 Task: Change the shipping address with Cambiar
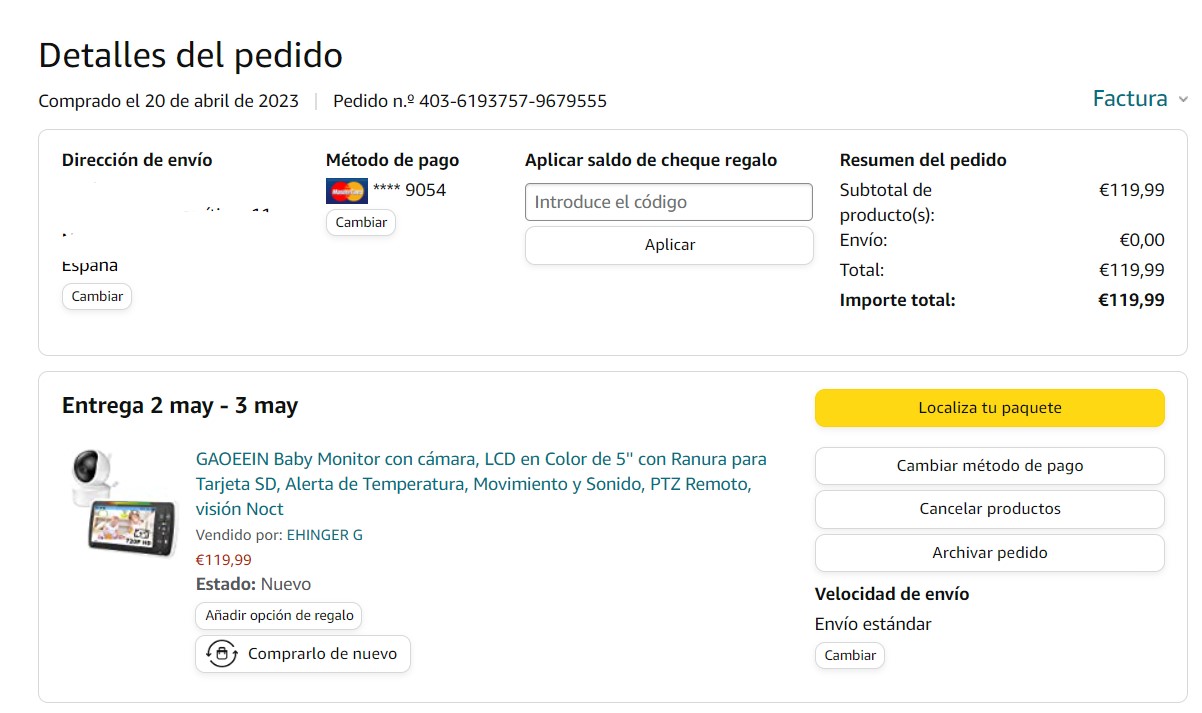pos(97,296)
